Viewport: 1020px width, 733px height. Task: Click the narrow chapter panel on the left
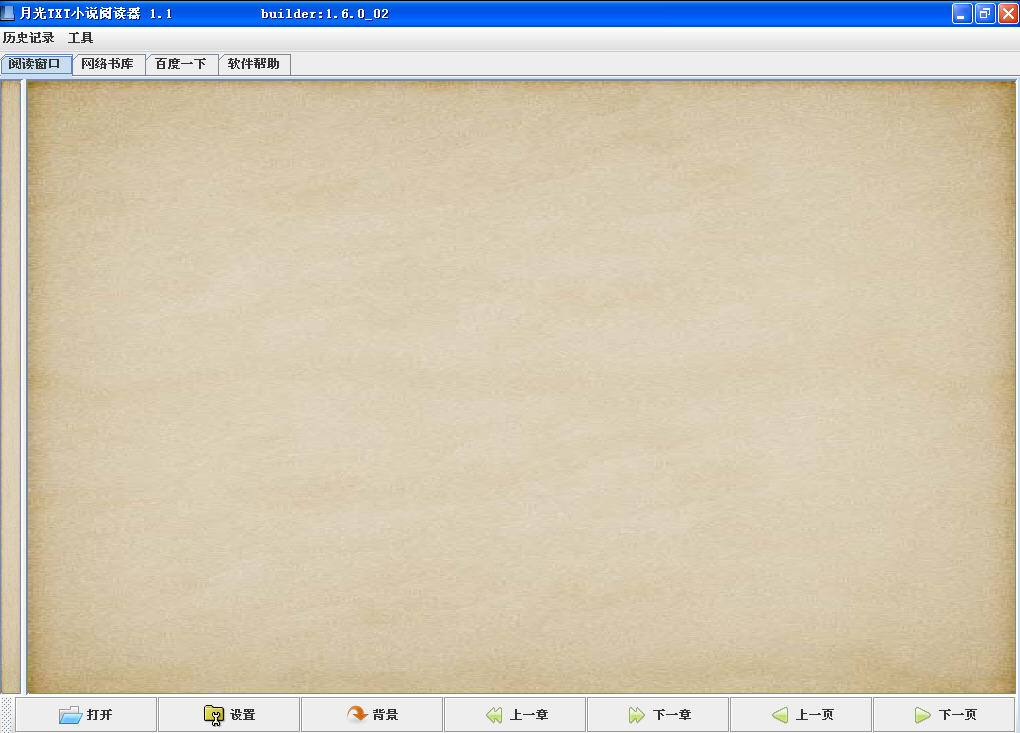coord(11,385)
